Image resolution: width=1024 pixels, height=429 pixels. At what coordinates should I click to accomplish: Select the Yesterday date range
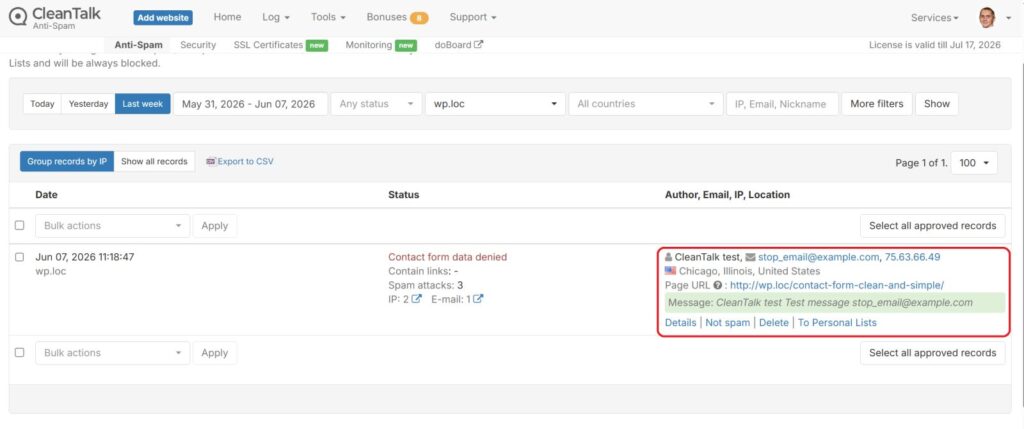coord(88,104)
